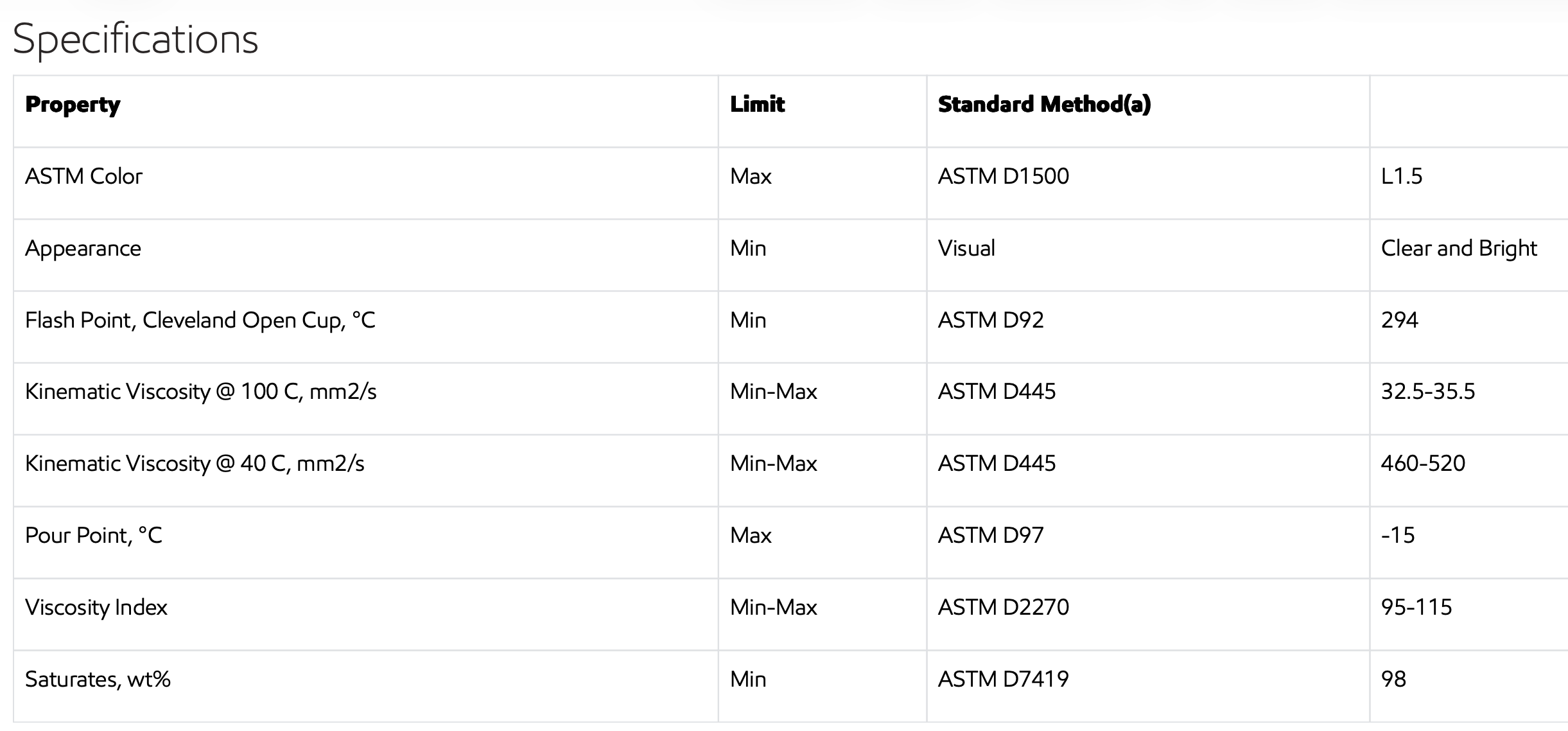Click the ASTM D97 method cell
The height and width of the screenshot is (731, 1568).
(991, 536)
